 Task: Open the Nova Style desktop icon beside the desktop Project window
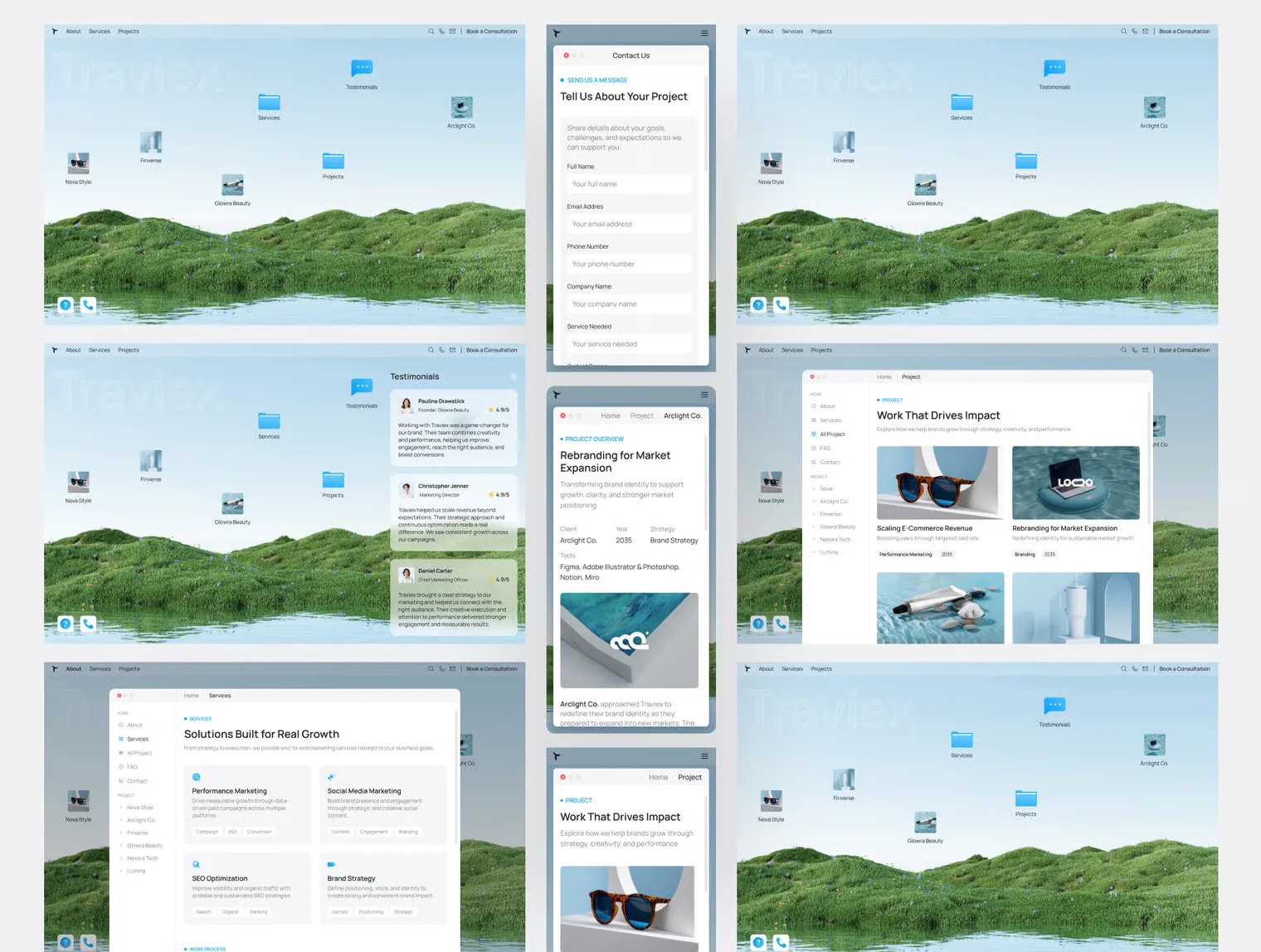(x=771, y=482)
